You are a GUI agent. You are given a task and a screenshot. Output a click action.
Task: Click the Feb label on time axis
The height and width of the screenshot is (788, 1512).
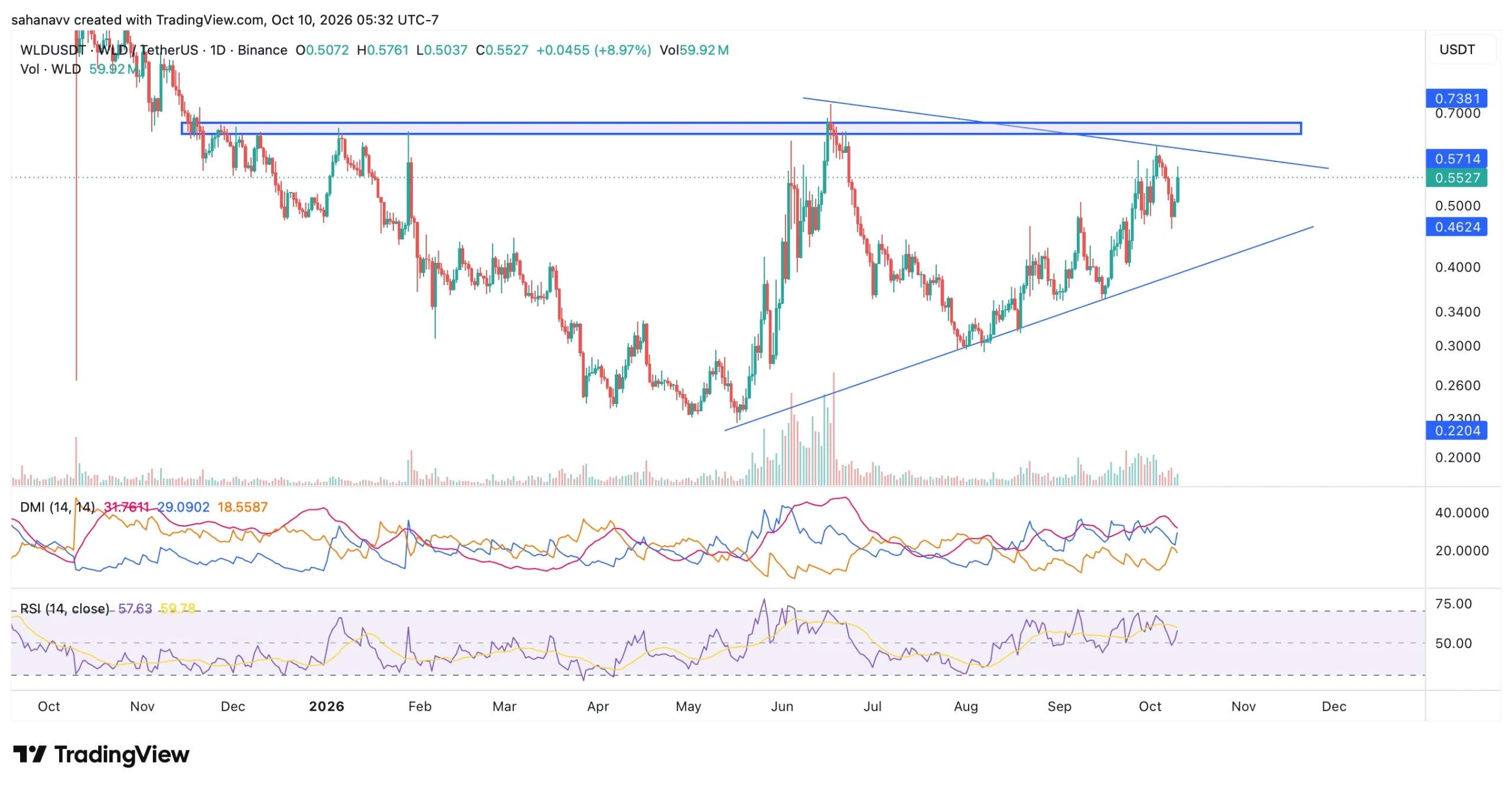[420, 706]
